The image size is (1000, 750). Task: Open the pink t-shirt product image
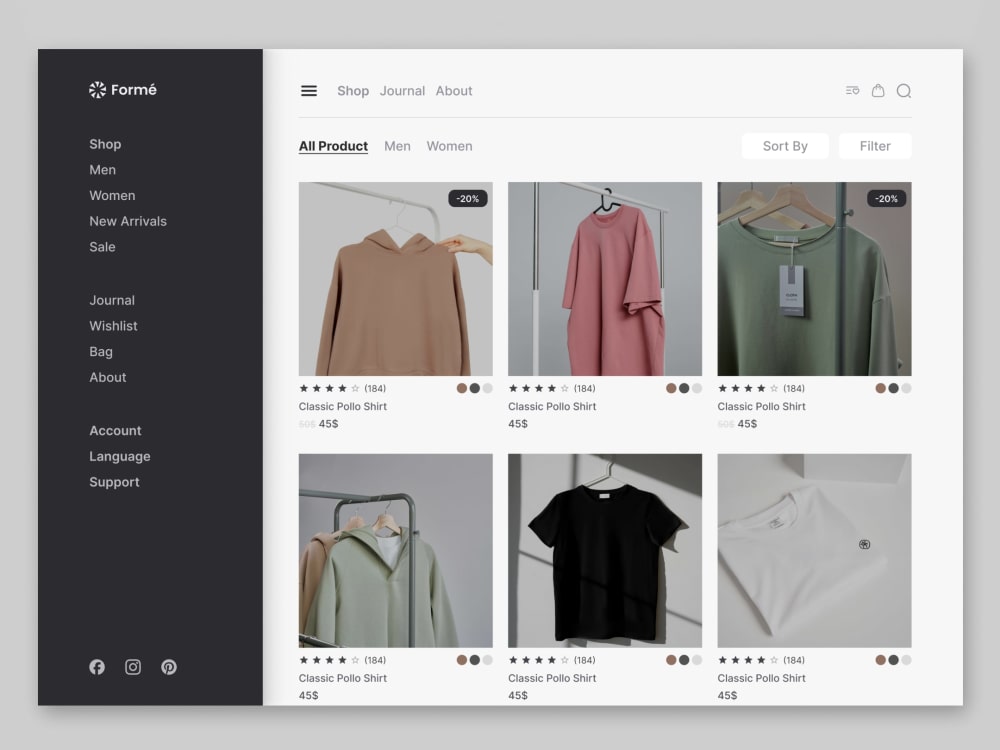coord(605,279)
